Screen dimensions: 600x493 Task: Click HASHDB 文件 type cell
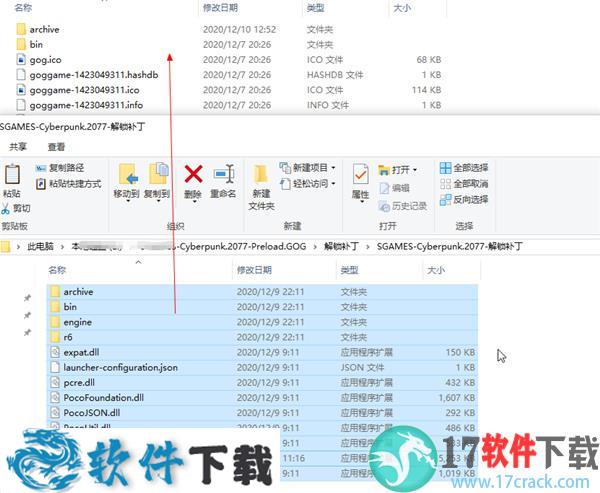point(335,75)
